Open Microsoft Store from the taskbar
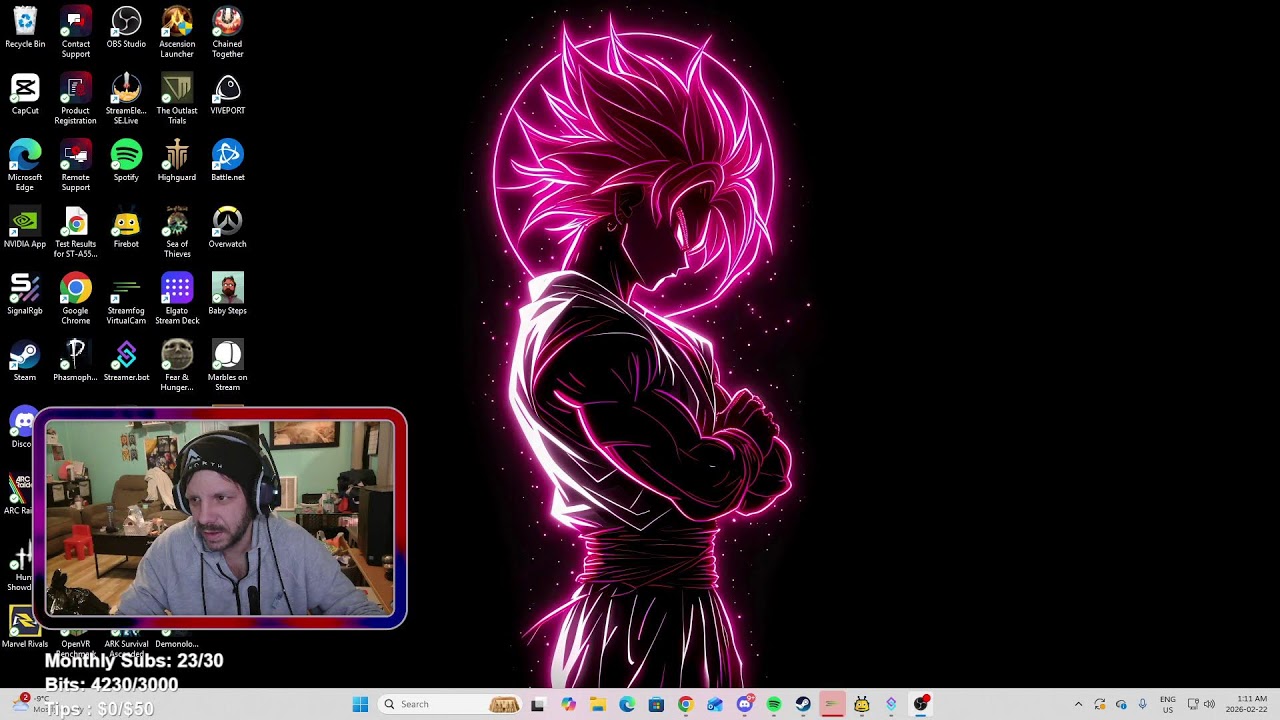 point(656,704)
